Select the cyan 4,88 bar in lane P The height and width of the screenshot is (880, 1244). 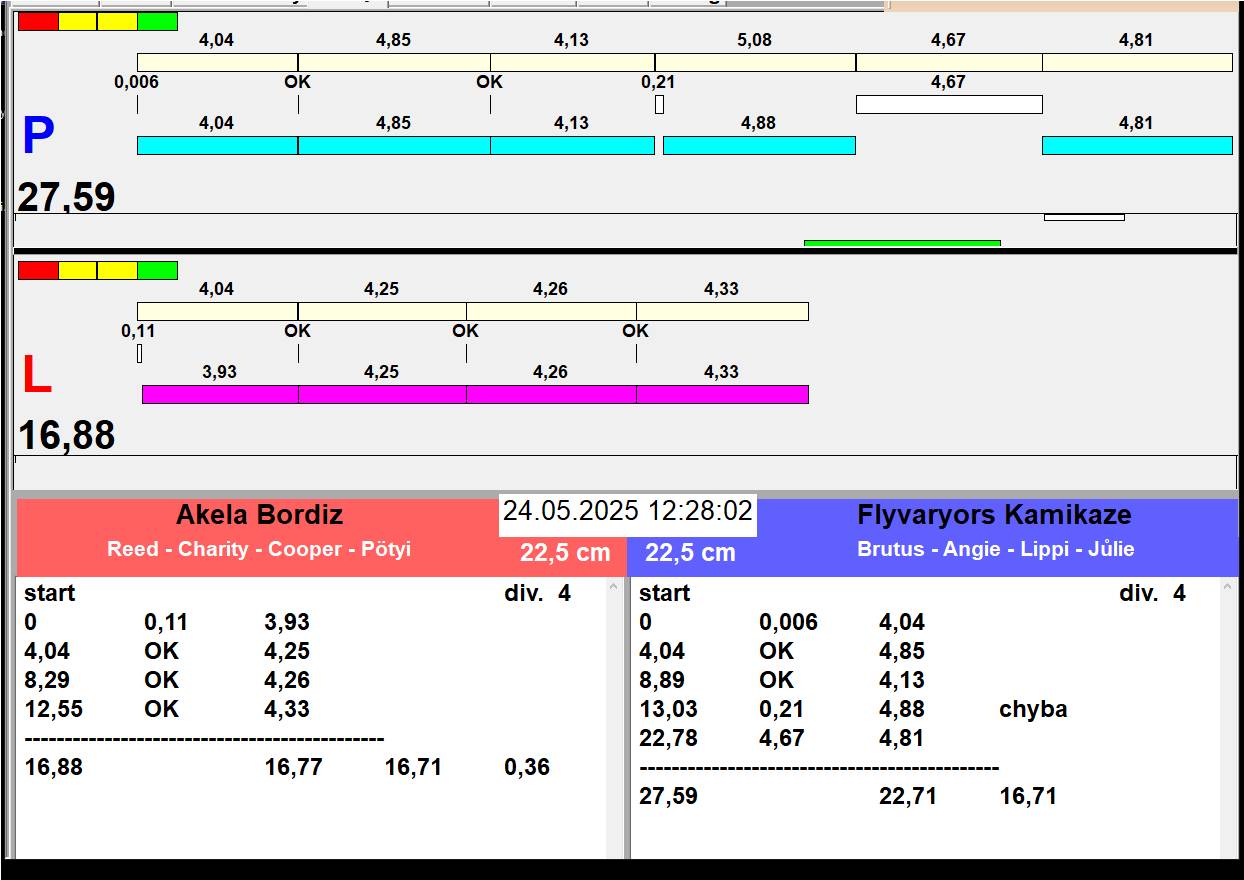click(759, 145)
